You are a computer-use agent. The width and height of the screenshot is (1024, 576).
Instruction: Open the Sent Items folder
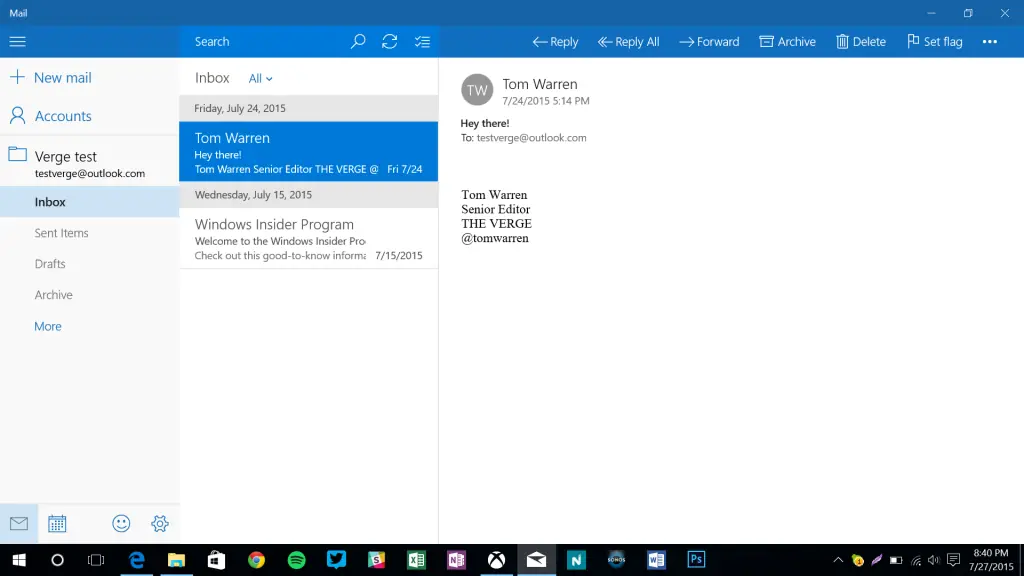(x=61, y=232)
